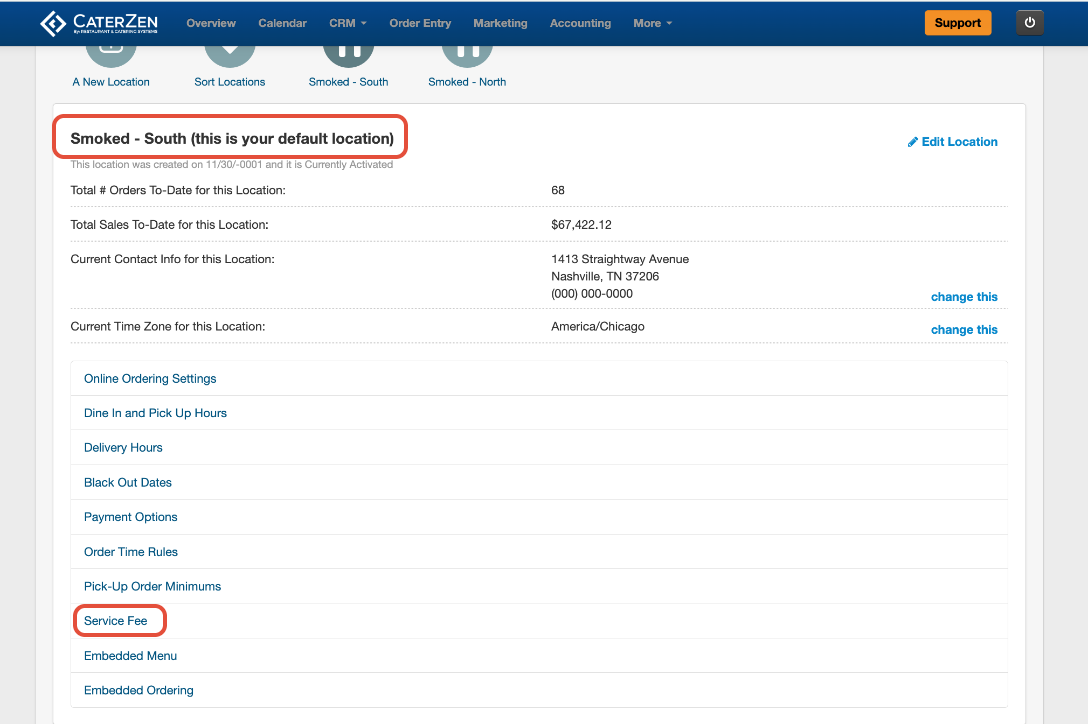Screen dimensions: 1088x724
Task: Click change this for time zone
Action: coord(964,330)
